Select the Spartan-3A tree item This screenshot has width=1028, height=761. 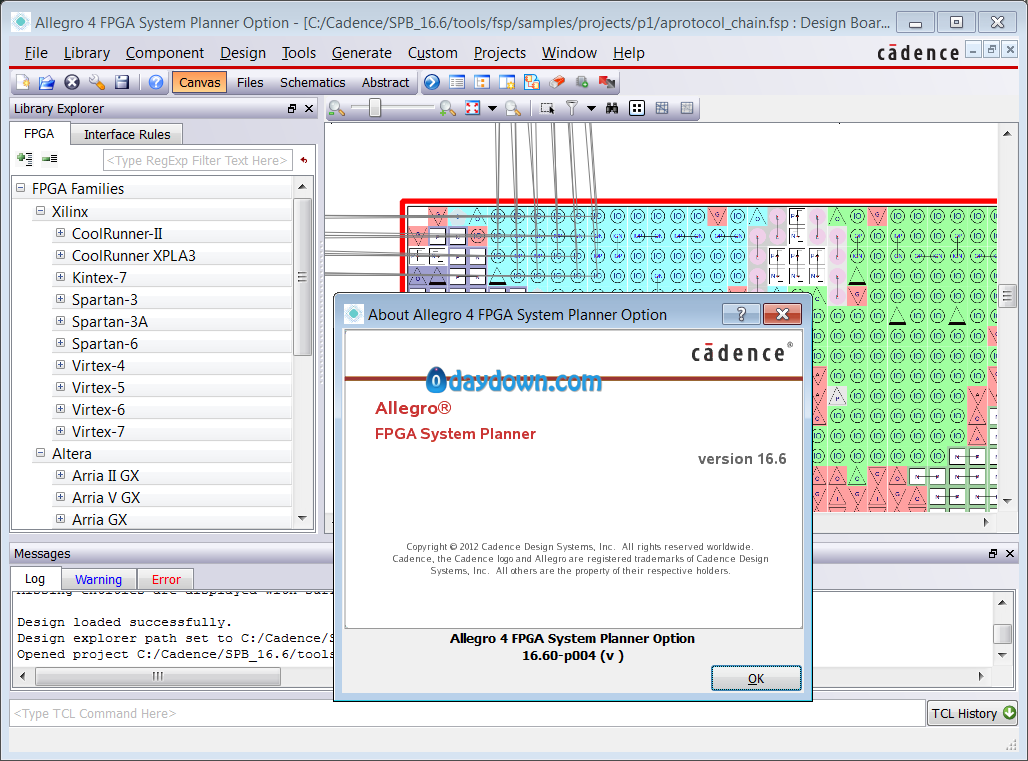point(109,321)
